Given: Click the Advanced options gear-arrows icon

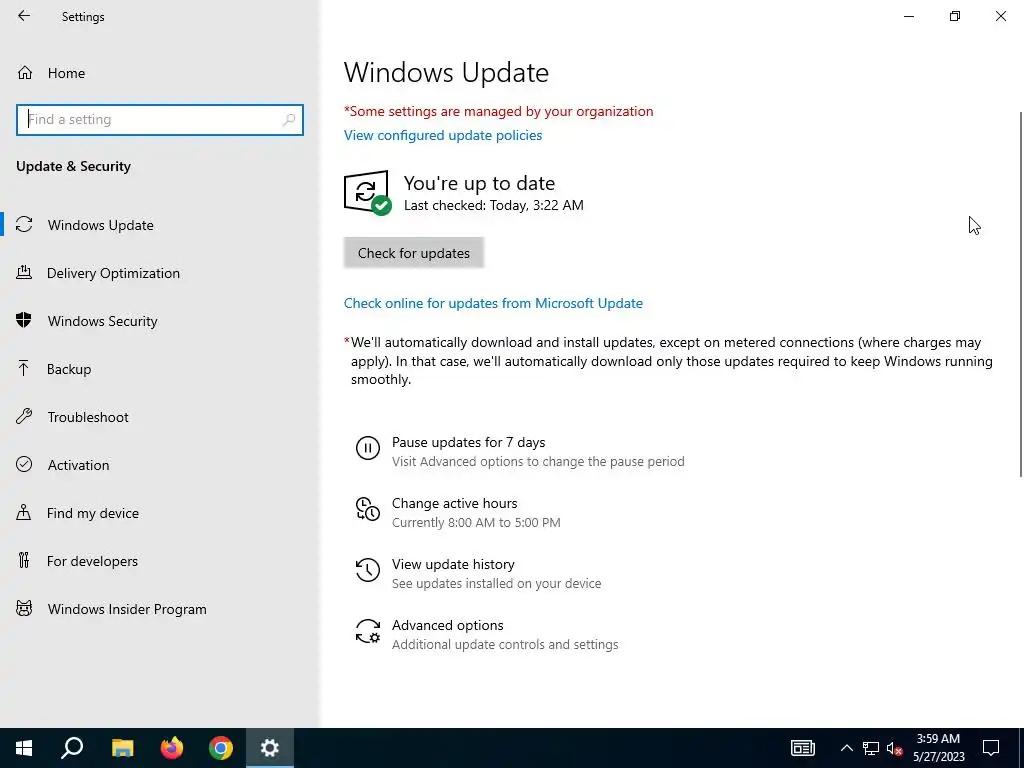Looking at the screenshot, I should pyautogui.click(x=368, y=632).
